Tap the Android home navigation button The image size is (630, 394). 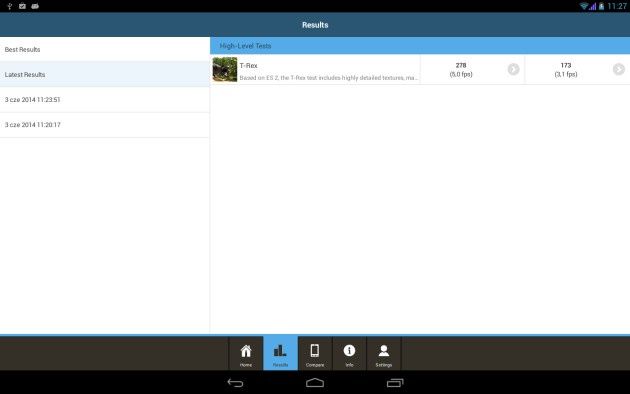315,383
